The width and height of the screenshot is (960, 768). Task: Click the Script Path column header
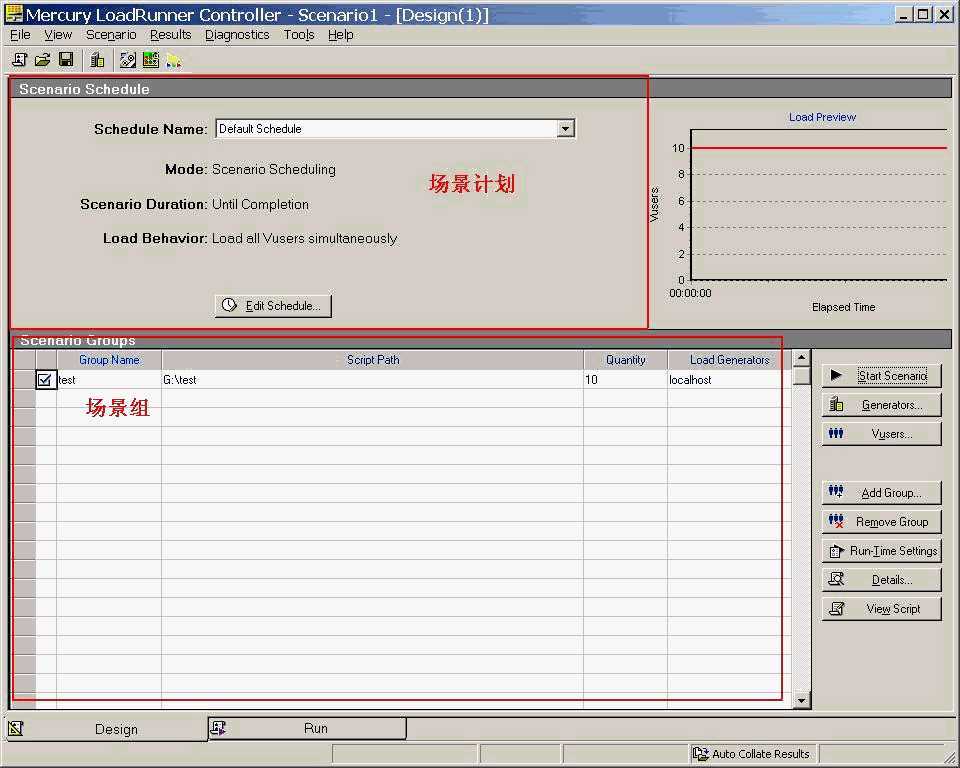pos(372,360)
